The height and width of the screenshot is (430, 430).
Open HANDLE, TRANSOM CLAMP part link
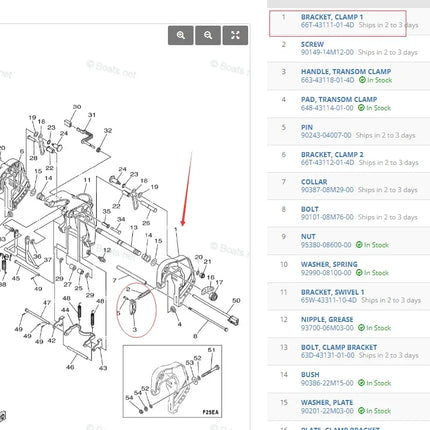click(x=346, y=72)
